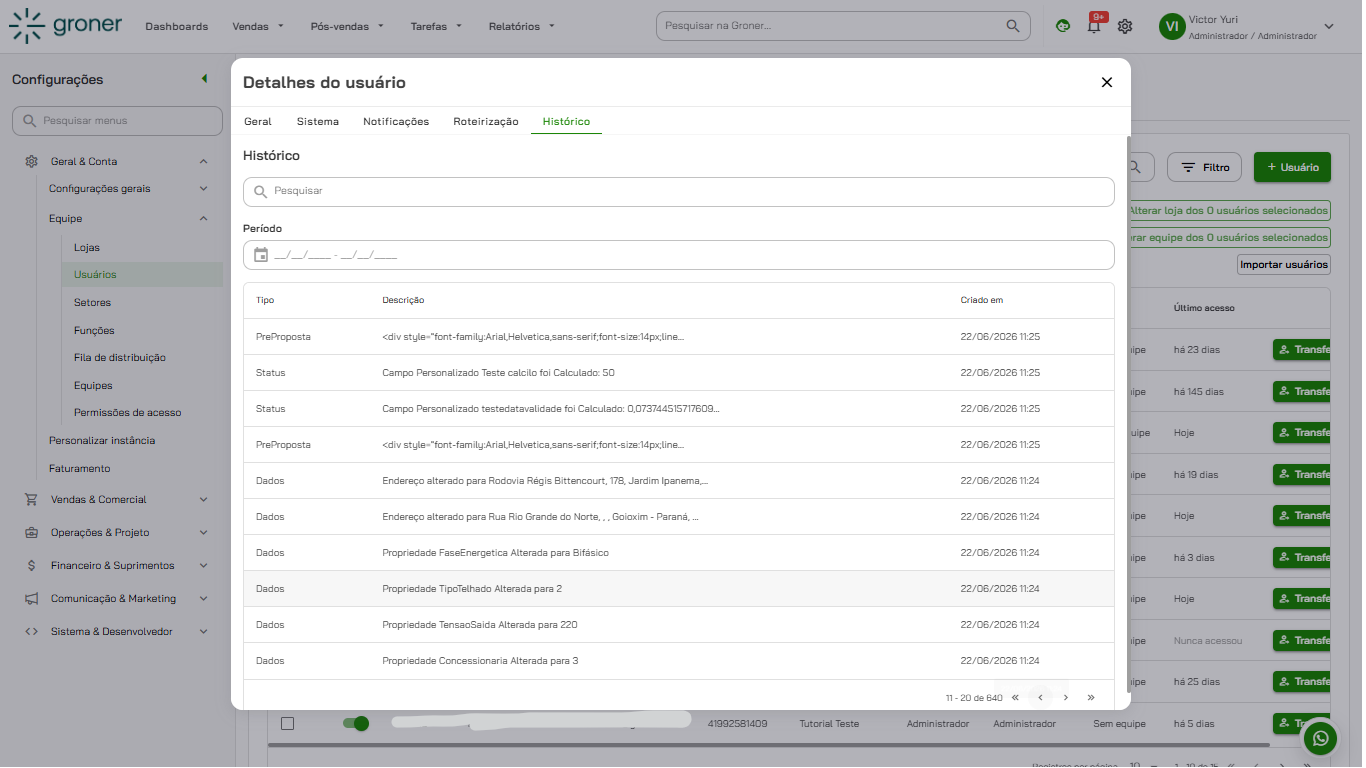Go to next history page

(x=1066, y=697)
